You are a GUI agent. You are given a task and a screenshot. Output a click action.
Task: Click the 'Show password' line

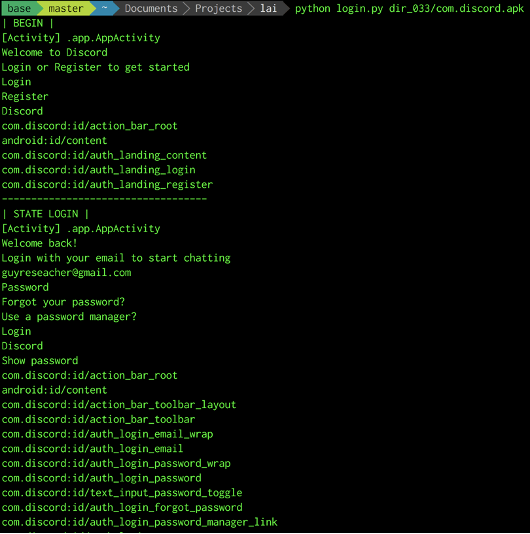coord(40,361)
